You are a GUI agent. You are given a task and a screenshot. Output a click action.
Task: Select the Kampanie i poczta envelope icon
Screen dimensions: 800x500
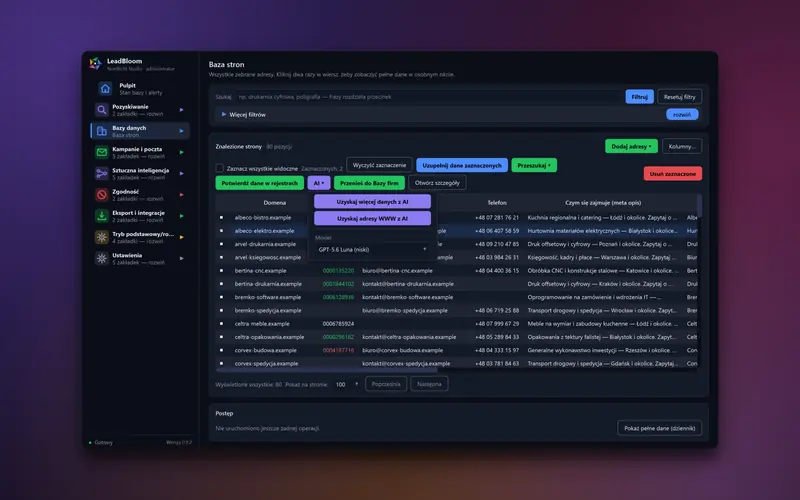pyautogui.click(x=102, y=152)
